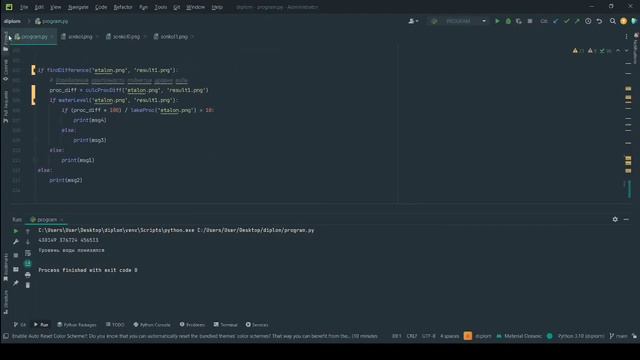Image resolution: width=640 pixels, height=360 pixels.
Task: Open the Tools menu
Action: (x=160, y=7)
